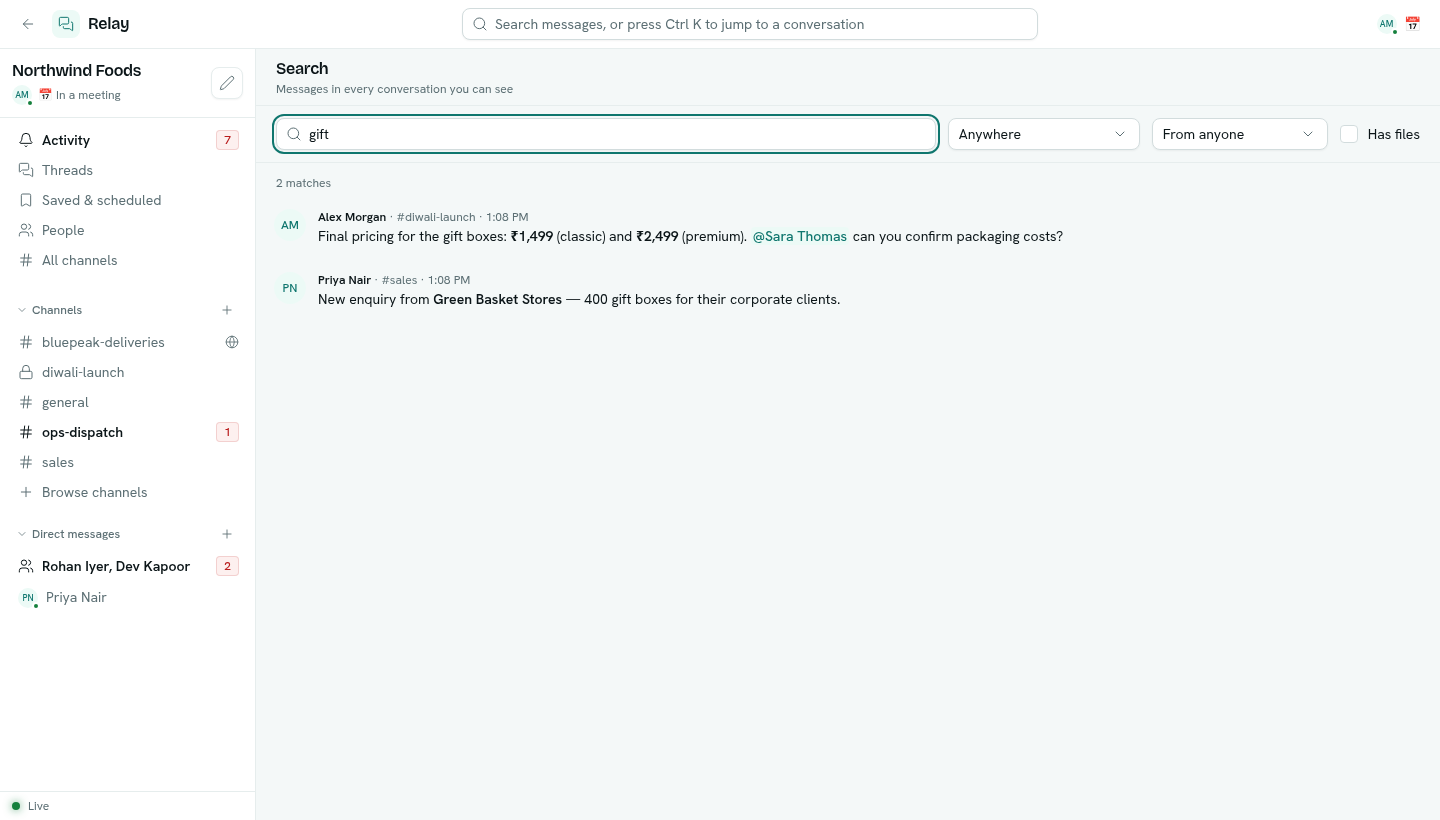The height and width of the screenshot is (820, 1440).
Task: Click the @Sara Thomas mention link
Action: click(x=800, y=237)
